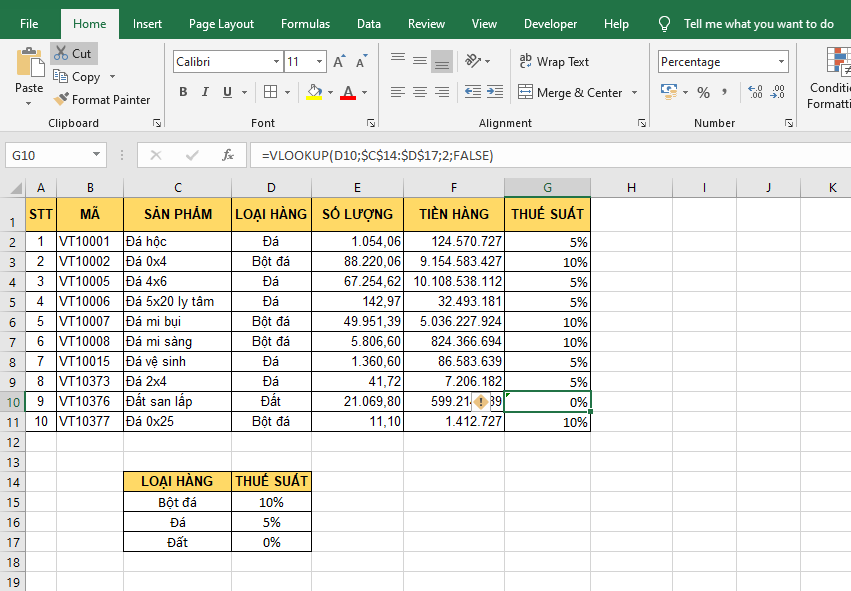Image resolution: width=851 pixels, height=591 pixels.
Task: Apply Percent Style number format
Action: pyautogui.click(x=703, y=93)
